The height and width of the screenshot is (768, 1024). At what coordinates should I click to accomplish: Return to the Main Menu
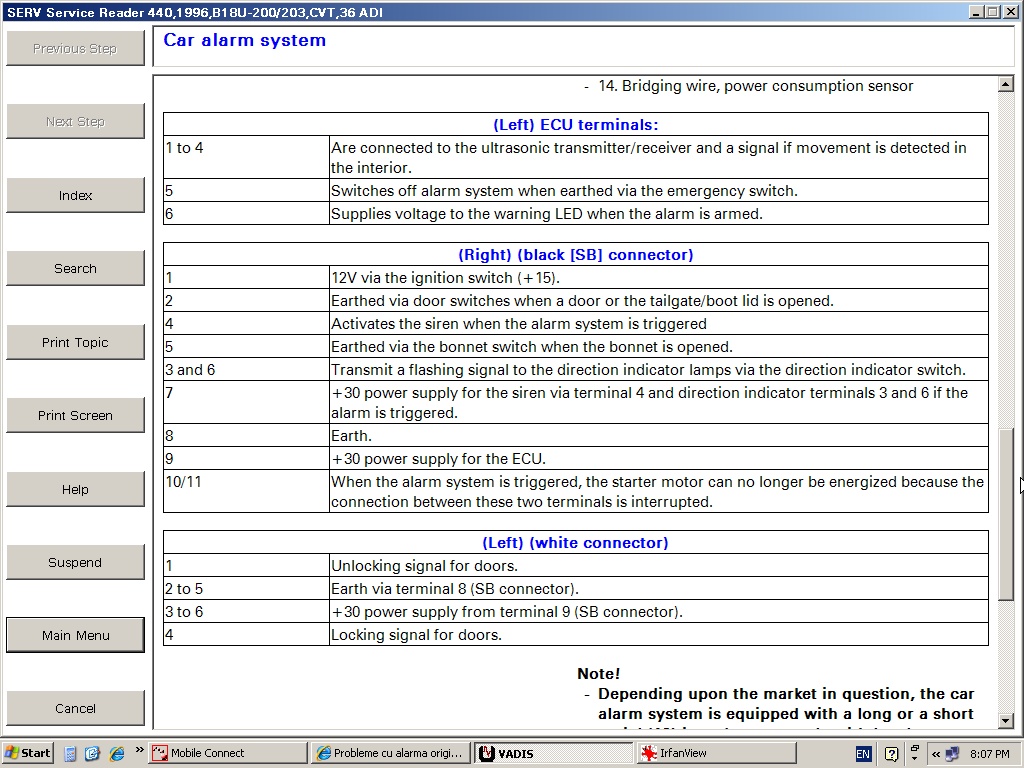[x=75, y=636]
